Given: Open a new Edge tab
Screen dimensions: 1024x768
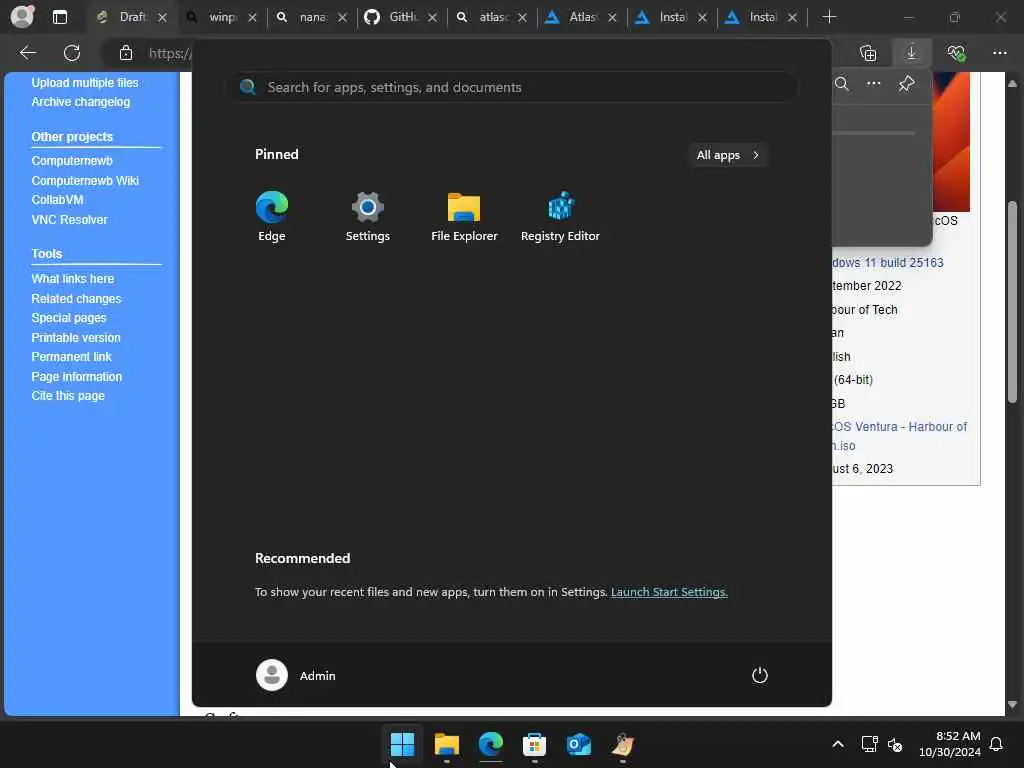Looking at the screenshot, I should (x=829, y=17).
